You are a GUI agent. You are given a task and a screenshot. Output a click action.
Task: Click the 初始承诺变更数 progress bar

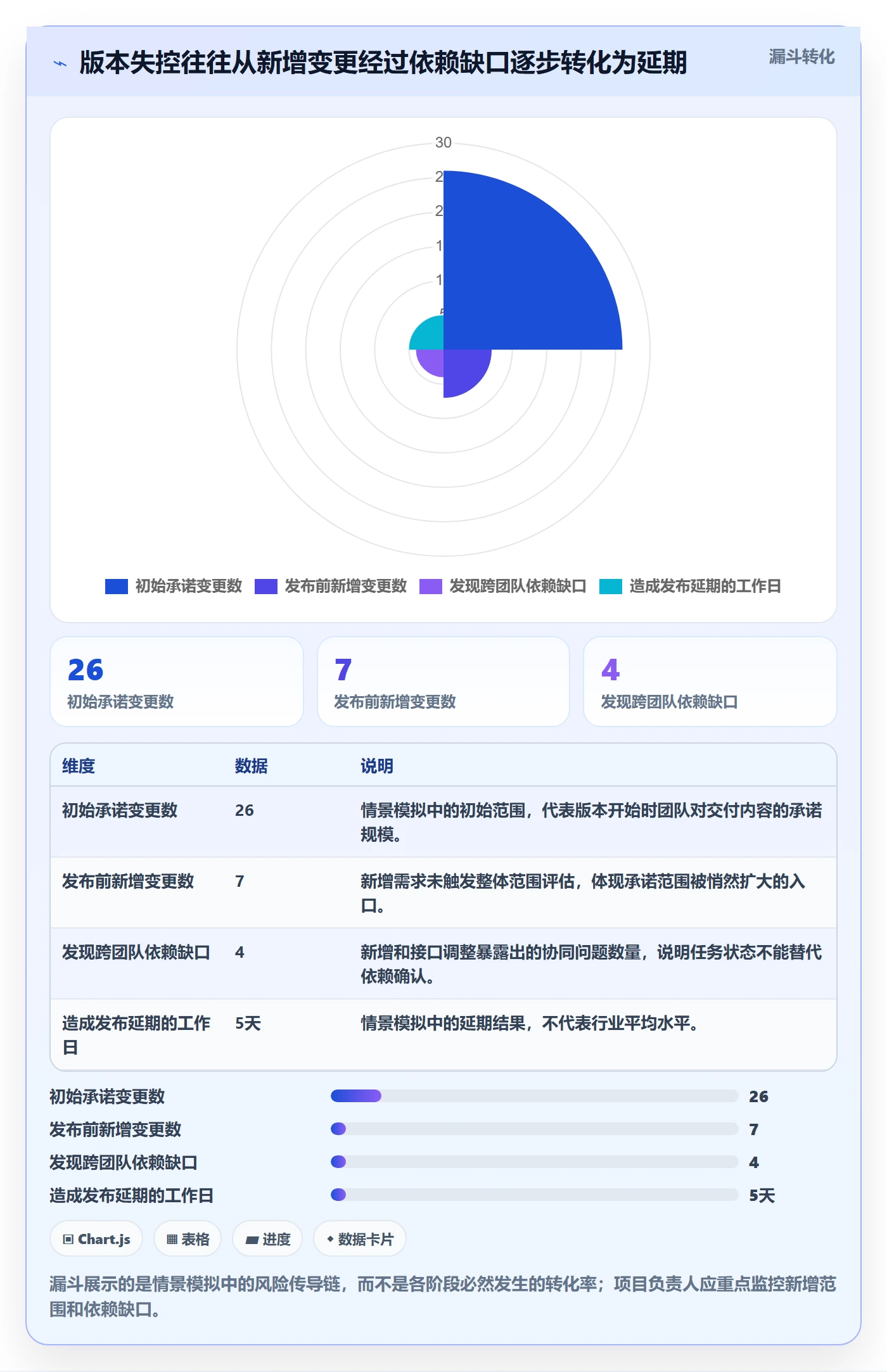pyautogui.click(x=534, y=1096)
